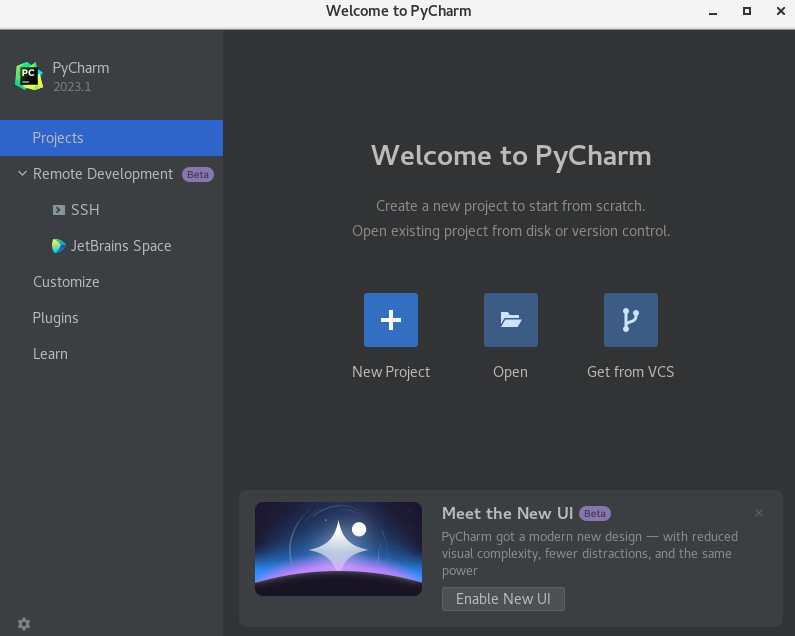Click the Enable New UI button
This screenshot has height=636, width=795.
point(503,599)
